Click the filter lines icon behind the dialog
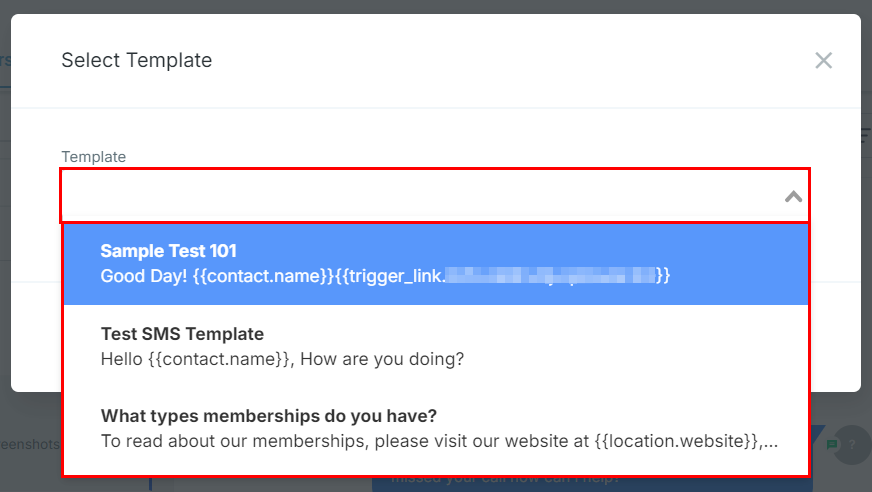This screenshot has height=492, width=872. coord(866,135)
